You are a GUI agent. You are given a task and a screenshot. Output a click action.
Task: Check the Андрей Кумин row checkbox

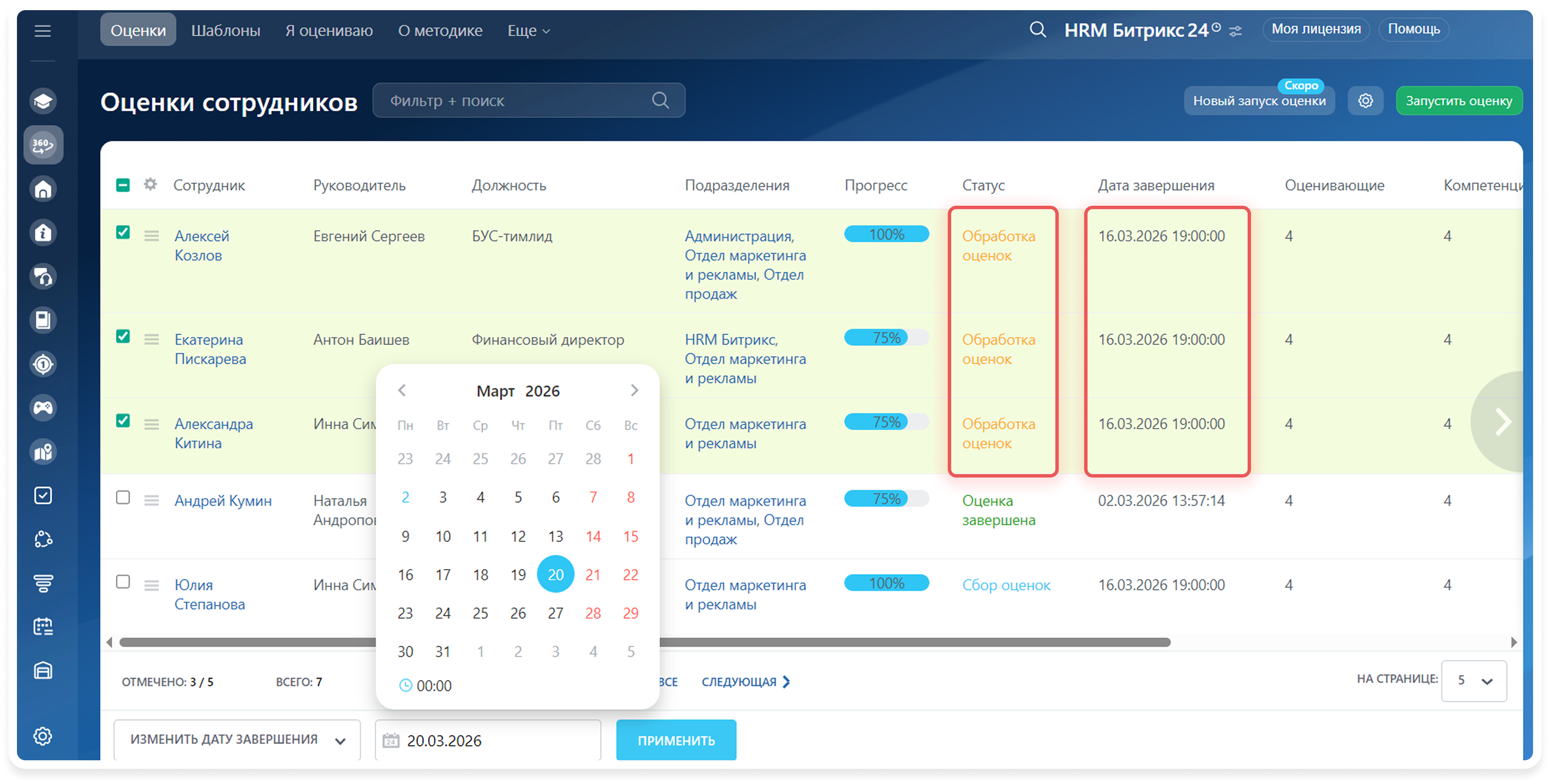tap(123, 497)
